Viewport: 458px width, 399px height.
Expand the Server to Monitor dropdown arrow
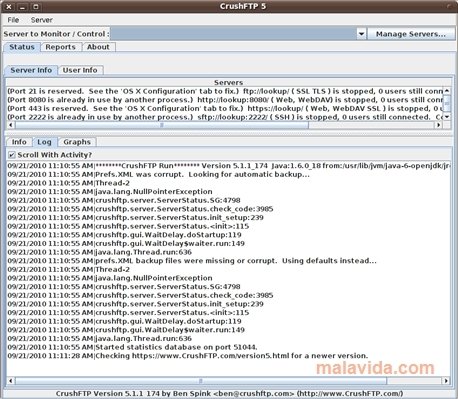click(x=361, y=34)
